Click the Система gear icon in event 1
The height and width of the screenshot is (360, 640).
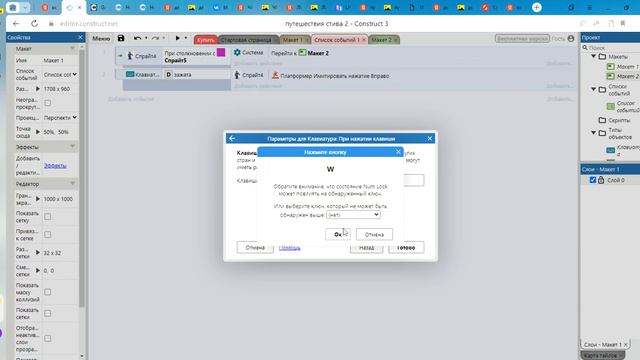[237, 52]
